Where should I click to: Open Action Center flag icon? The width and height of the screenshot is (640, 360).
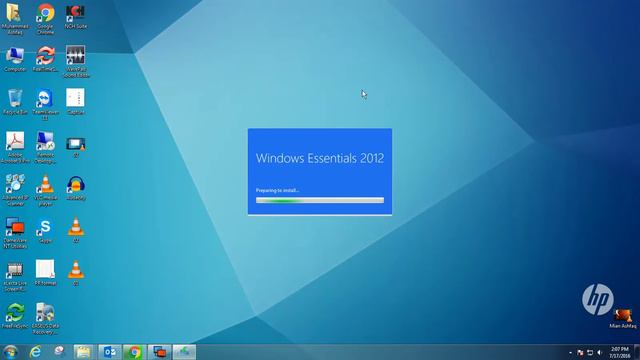[580, 353]
